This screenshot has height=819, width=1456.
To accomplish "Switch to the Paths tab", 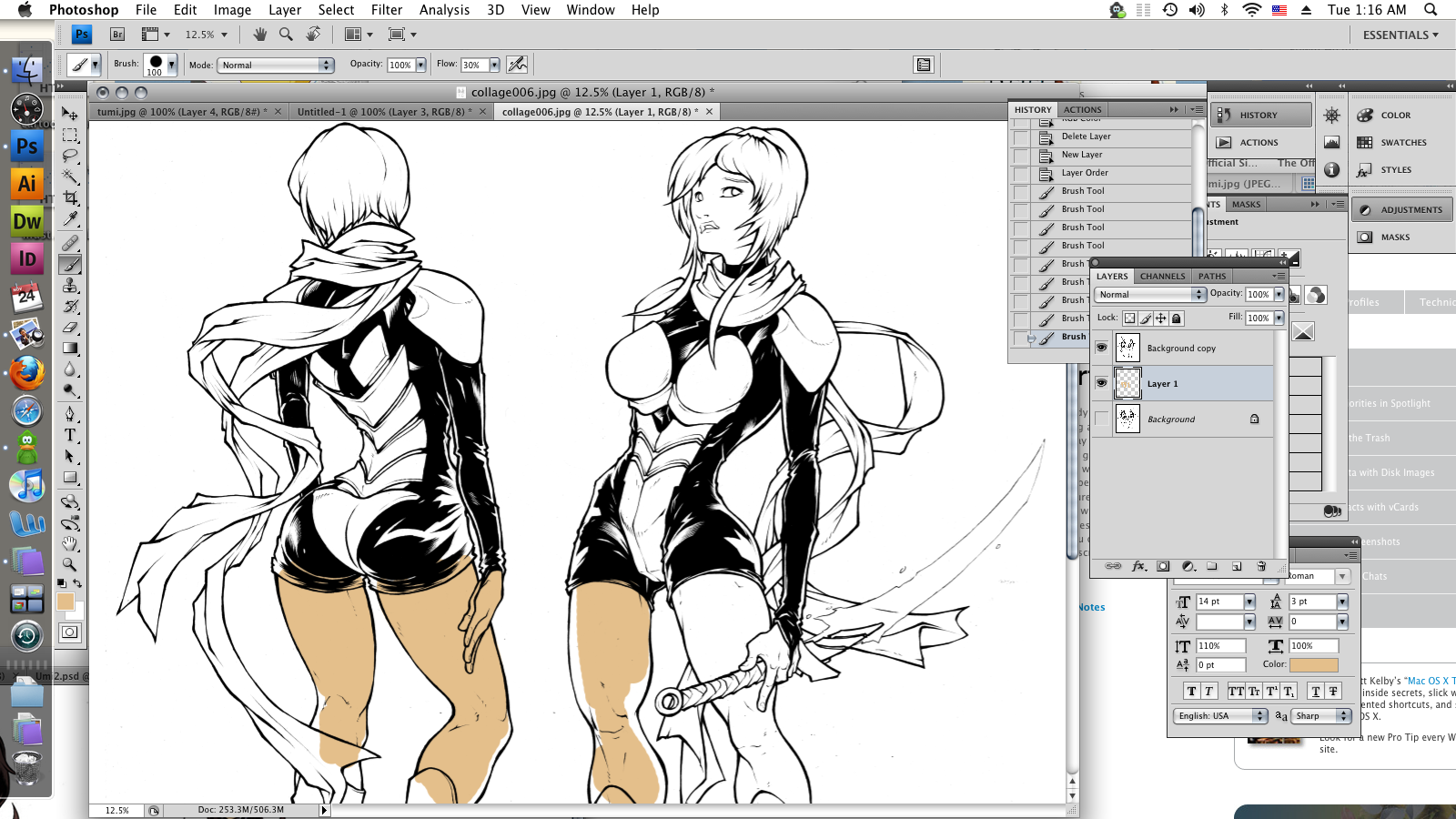I will tap(1211, 276).
